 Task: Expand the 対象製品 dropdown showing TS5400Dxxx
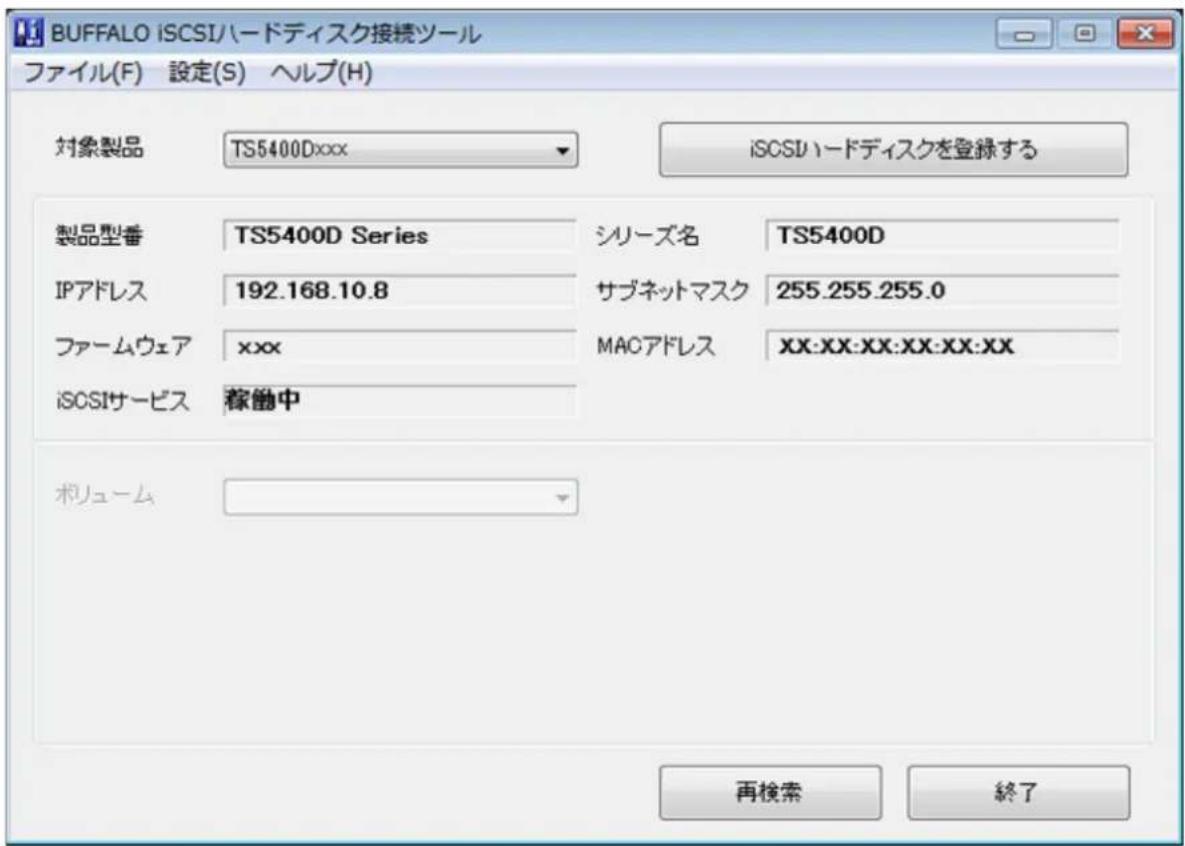[x=401, y=150]
